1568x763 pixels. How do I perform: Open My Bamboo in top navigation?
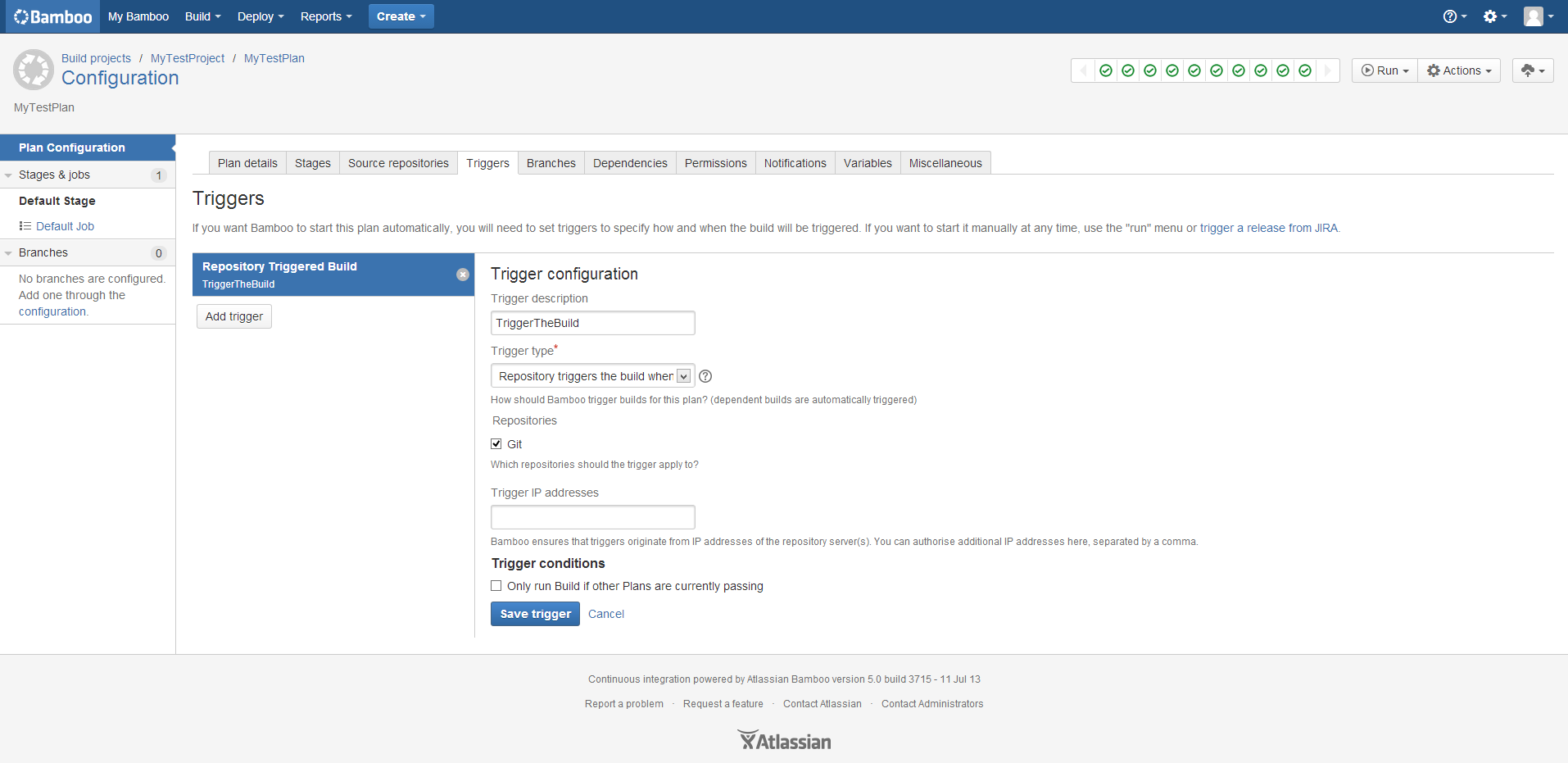138,16
